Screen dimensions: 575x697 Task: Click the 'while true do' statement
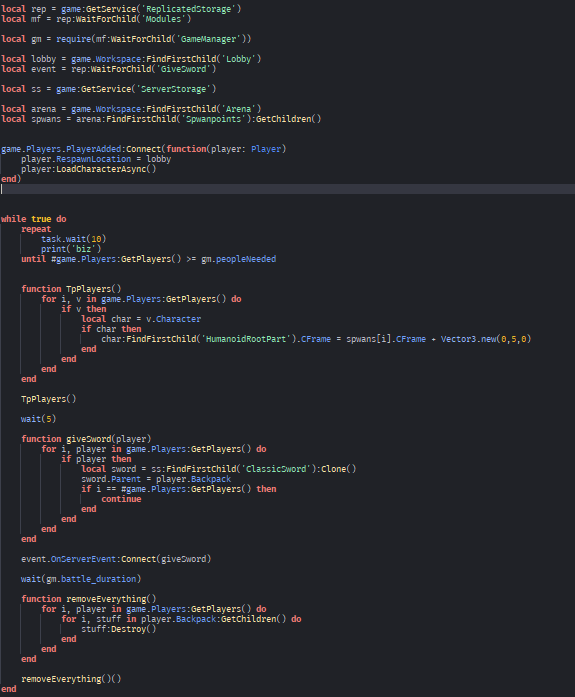(34, 219)
